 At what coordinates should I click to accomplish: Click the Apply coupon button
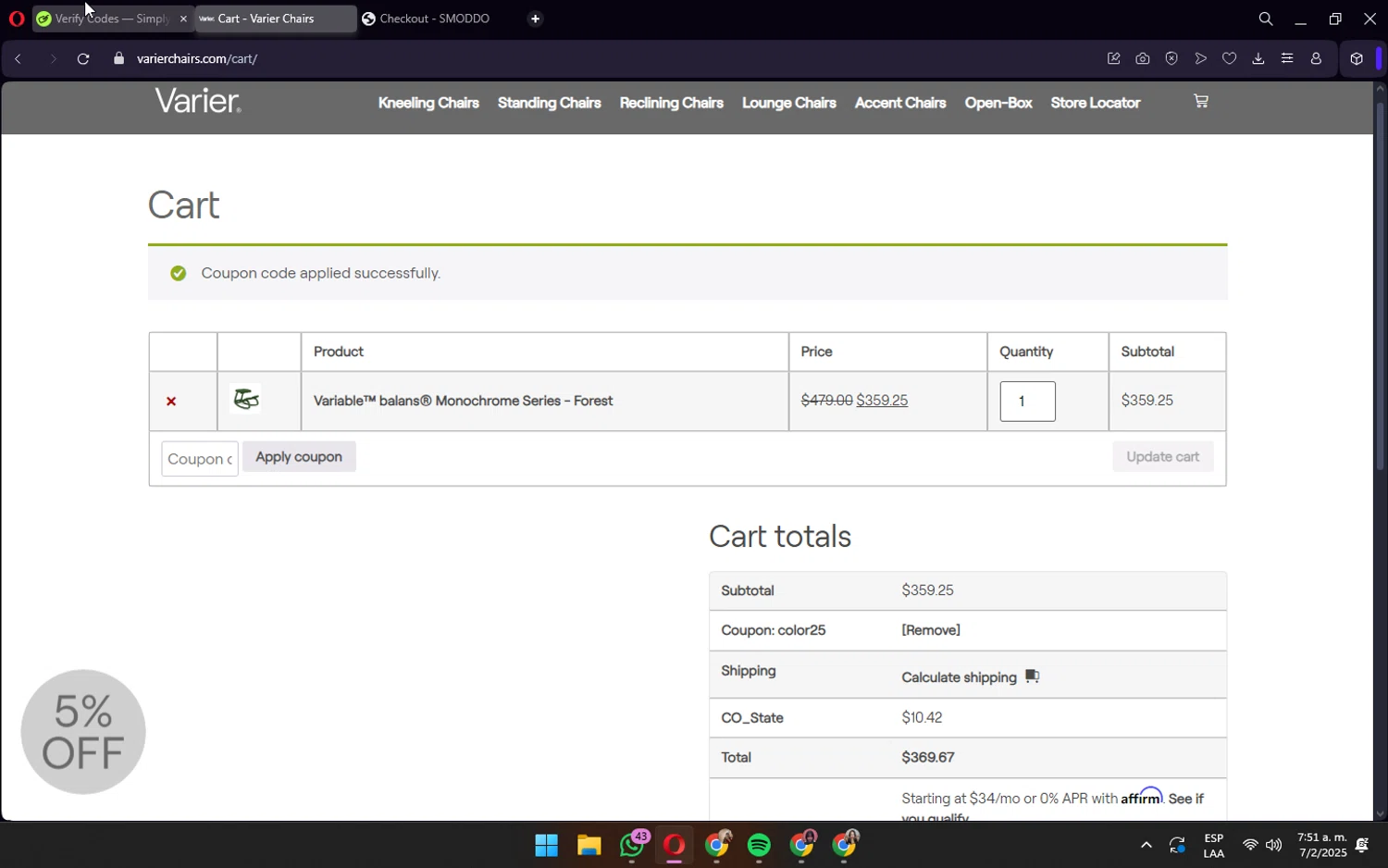coord(299,457)
